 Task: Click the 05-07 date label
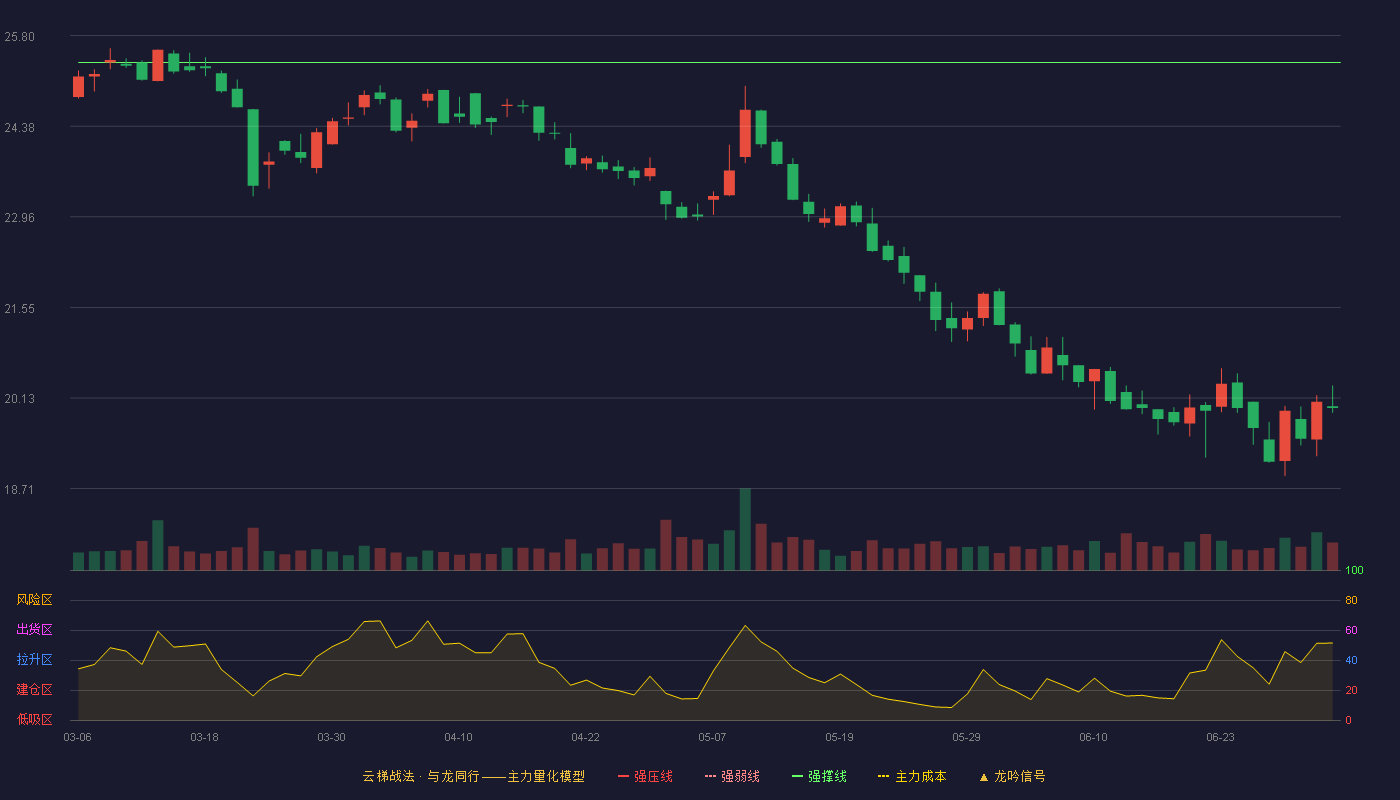tap(712, 737)
